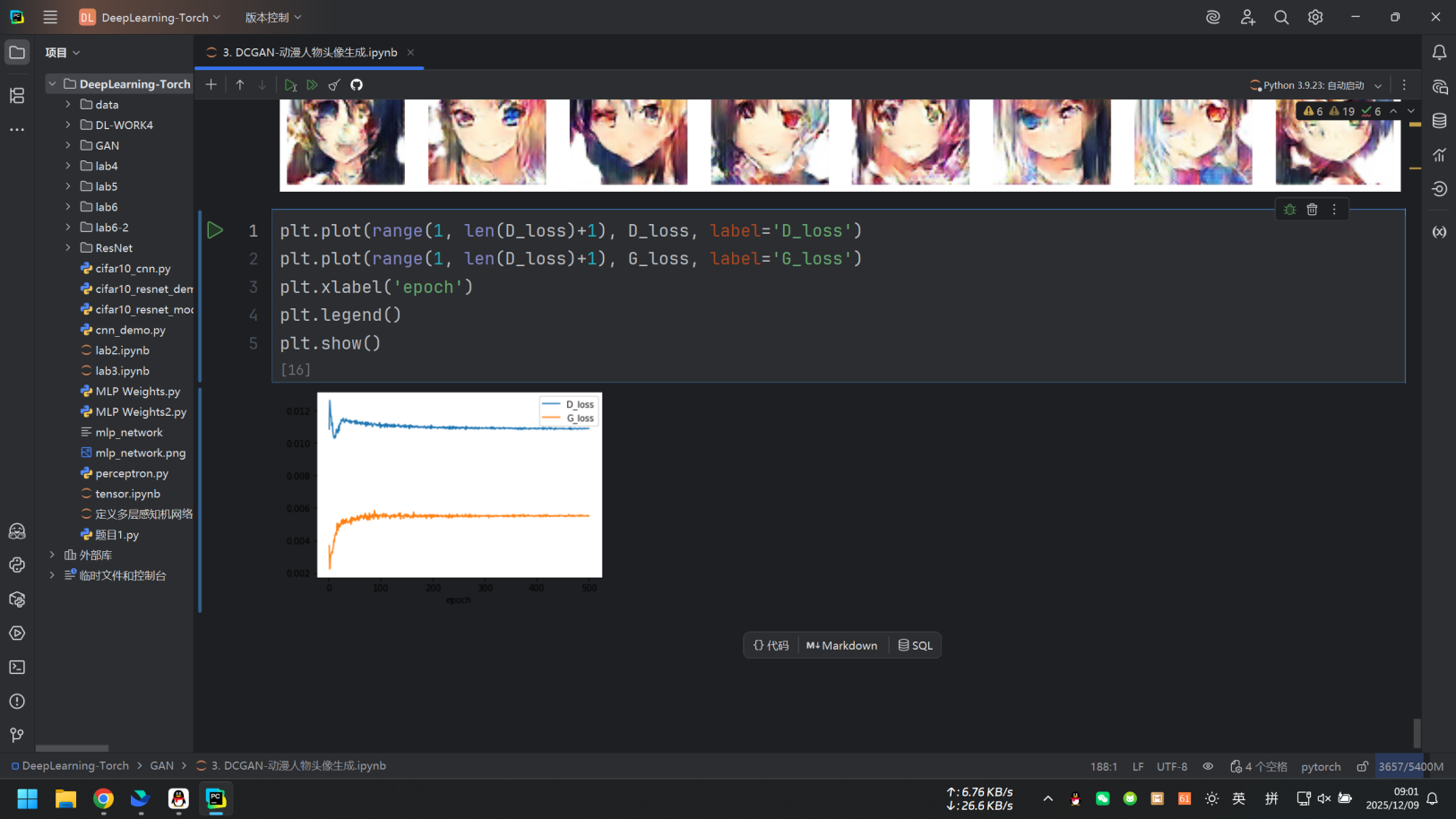
Task: Click the Run All cells icon
Action: (x=312, y=85)
